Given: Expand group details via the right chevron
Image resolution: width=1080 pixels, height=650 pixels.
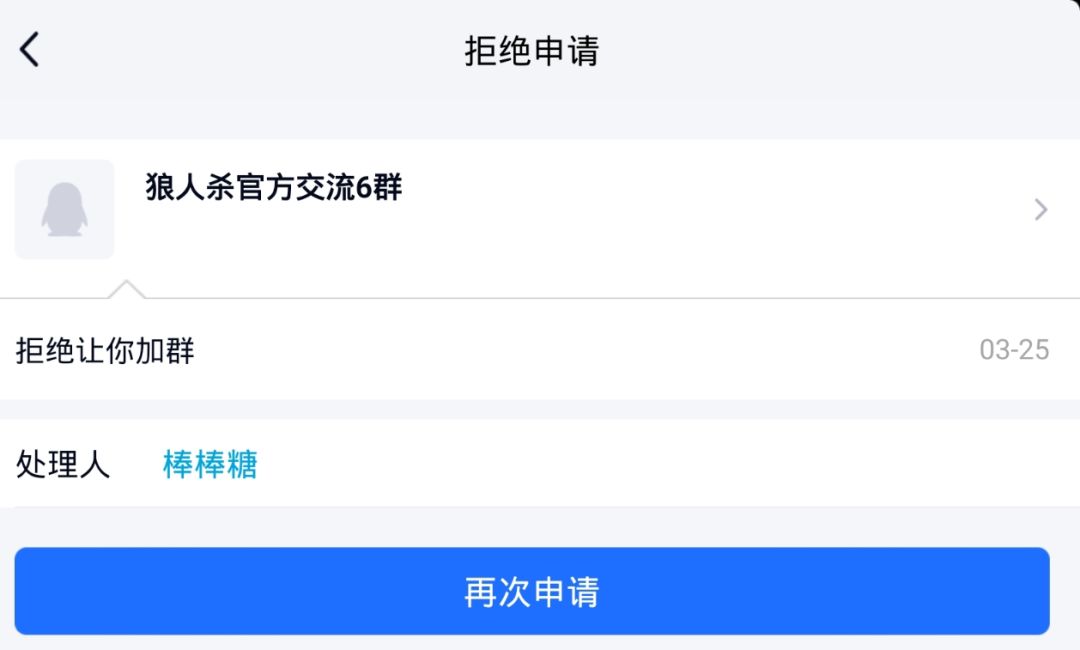Looking at the screenshot, I should [1041, 209].
